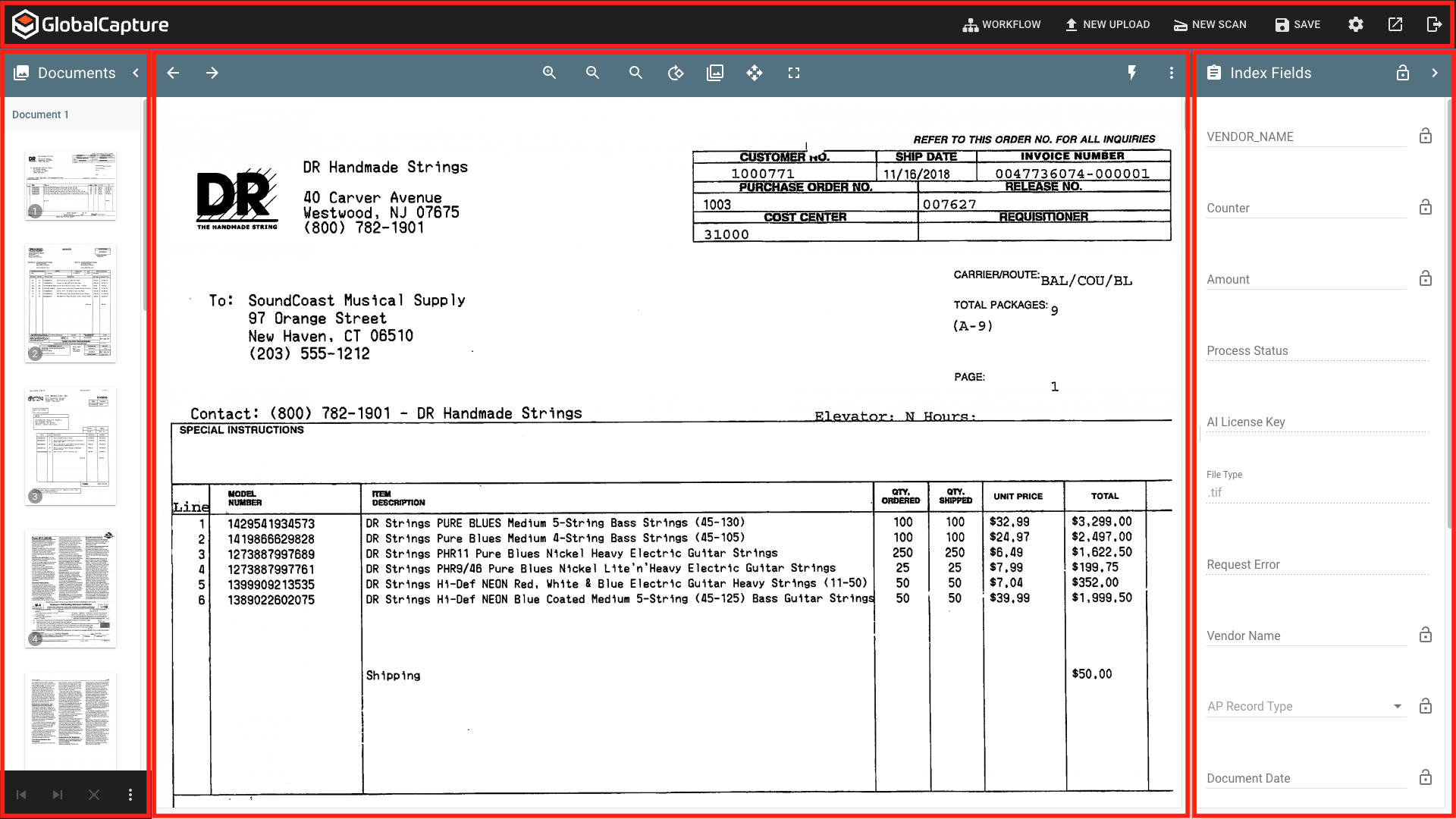Open the viewer more options menu

[x=1172, y=73]
